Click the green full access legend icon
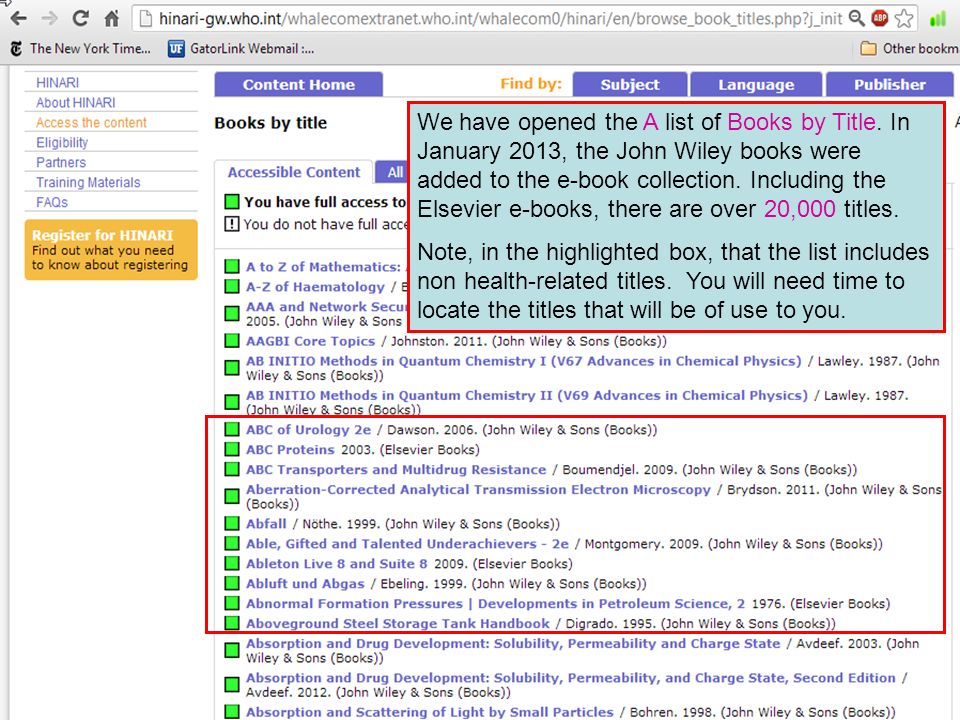The width and height of the screenshot is (960, 720). [x=231, y=201]
